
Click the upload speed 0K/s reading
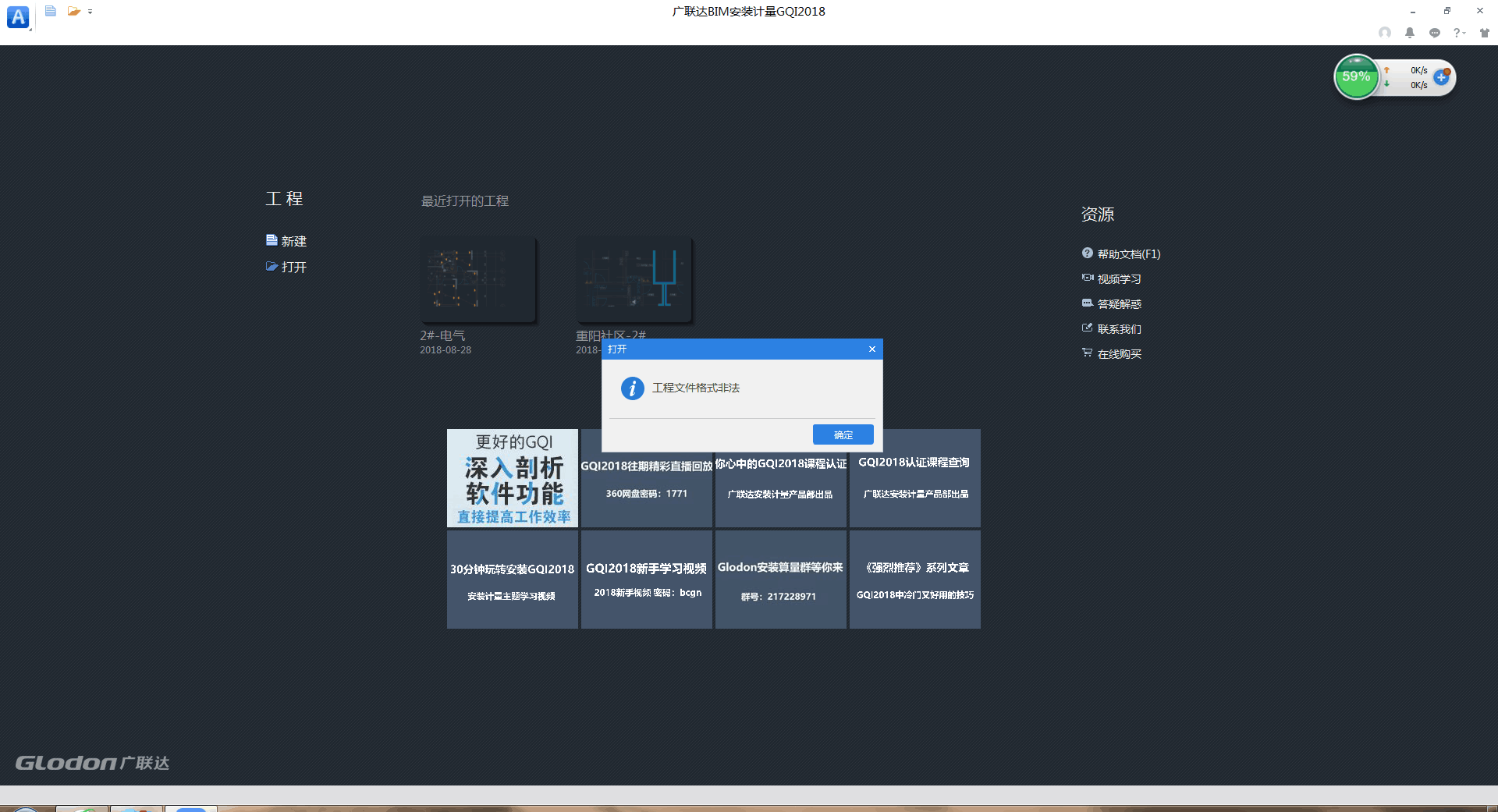(1418, 70)
